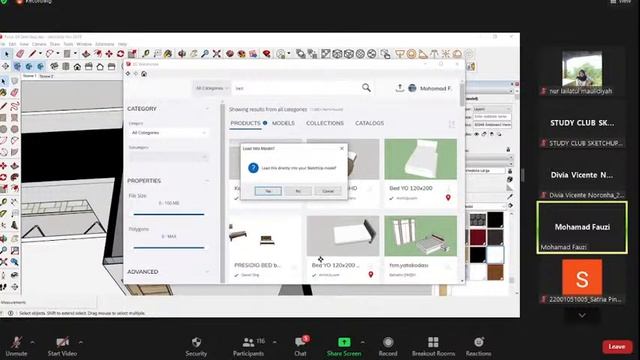Click Share Screen in Zoom

pyautogui.click(x=344, y=346)
